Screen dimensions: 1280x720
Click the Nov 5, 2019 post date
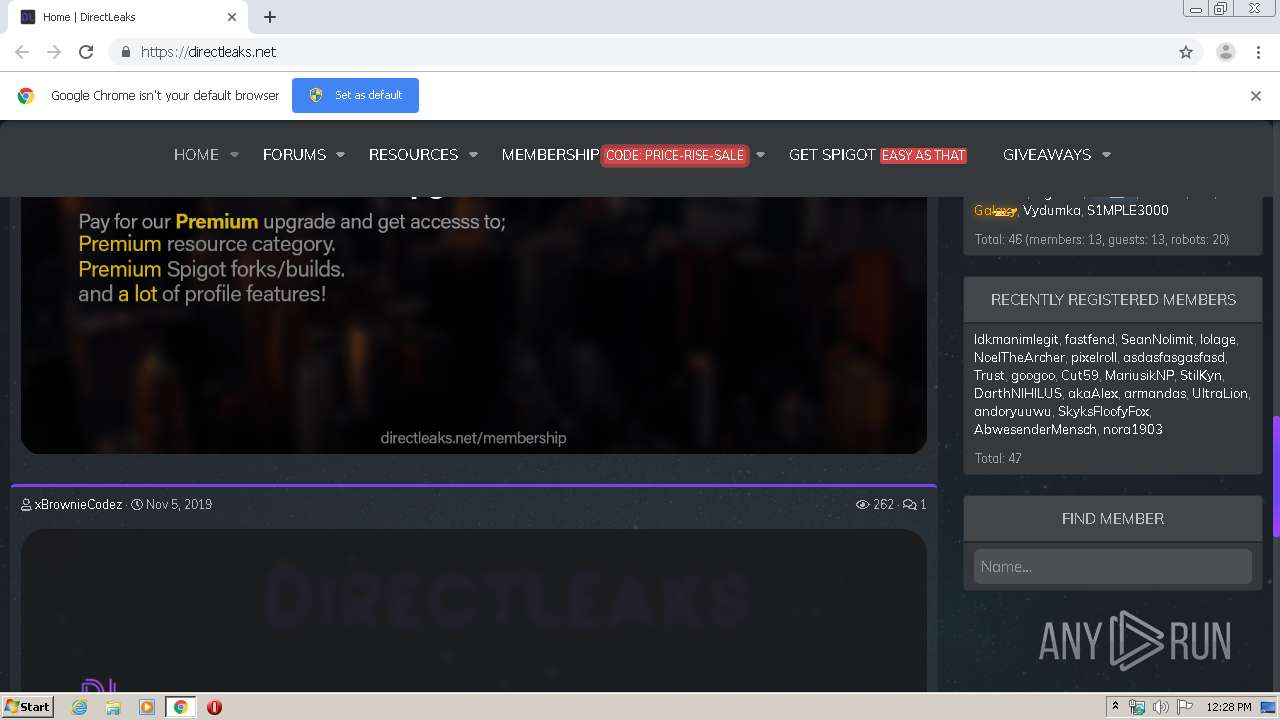[179, 505]
